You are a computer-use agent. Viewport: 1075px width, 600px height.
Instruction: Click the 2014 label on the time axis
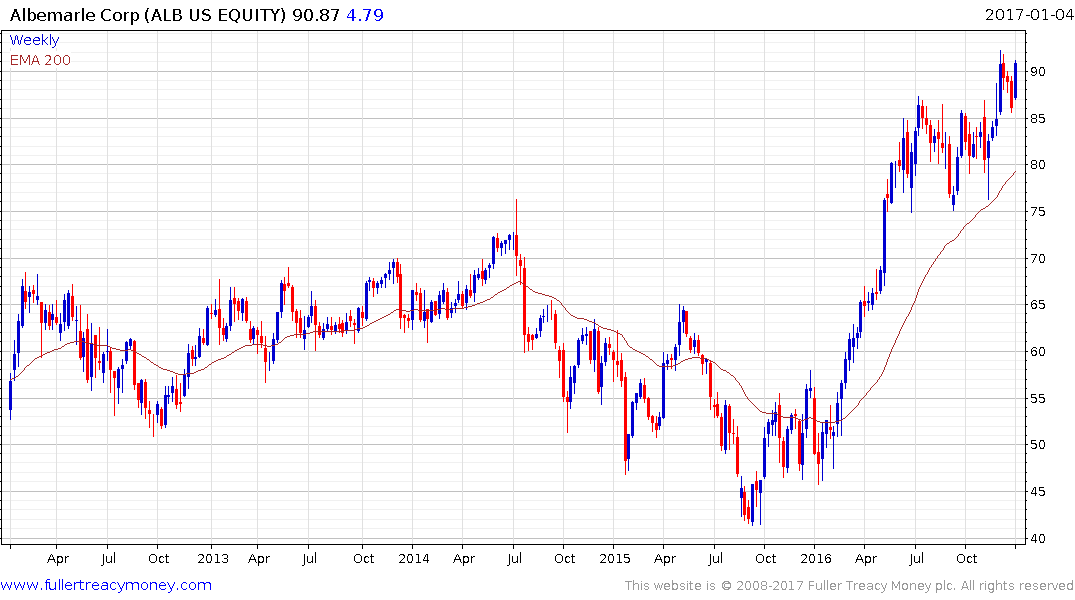click(x=413, y=558)
